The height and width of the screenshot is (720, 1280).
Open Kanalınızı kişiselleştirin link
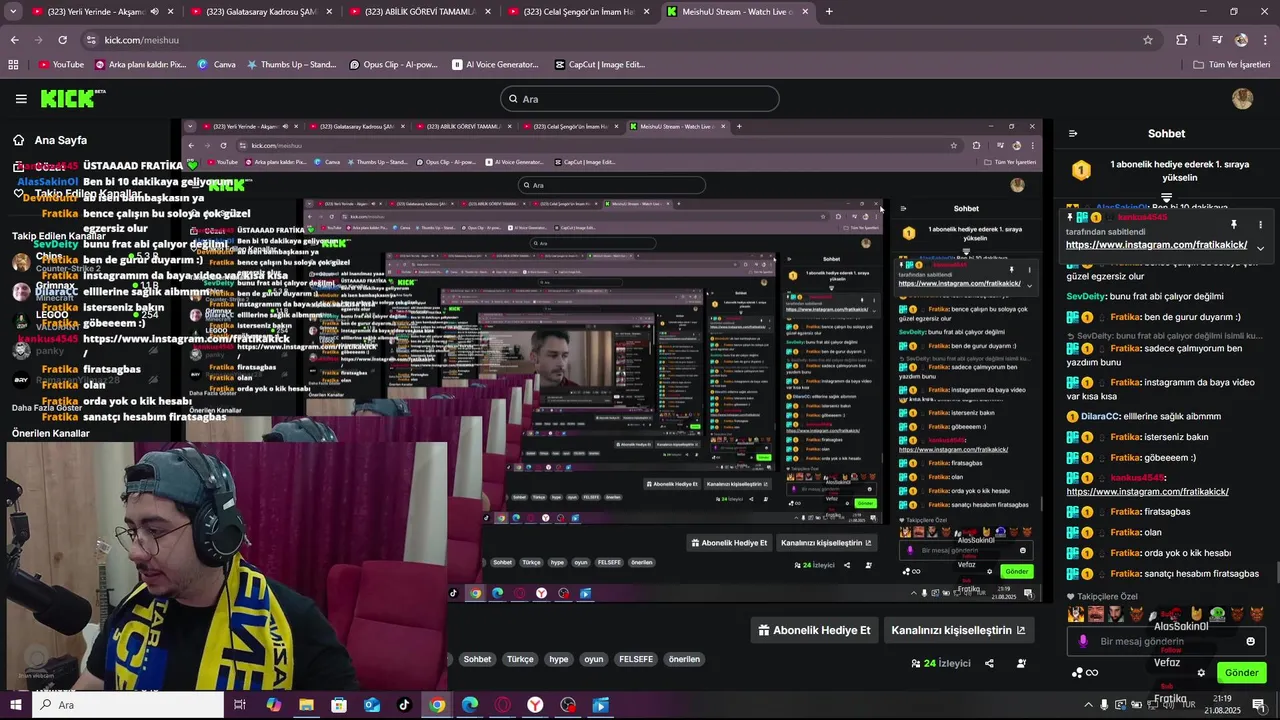tap(958, 630)
